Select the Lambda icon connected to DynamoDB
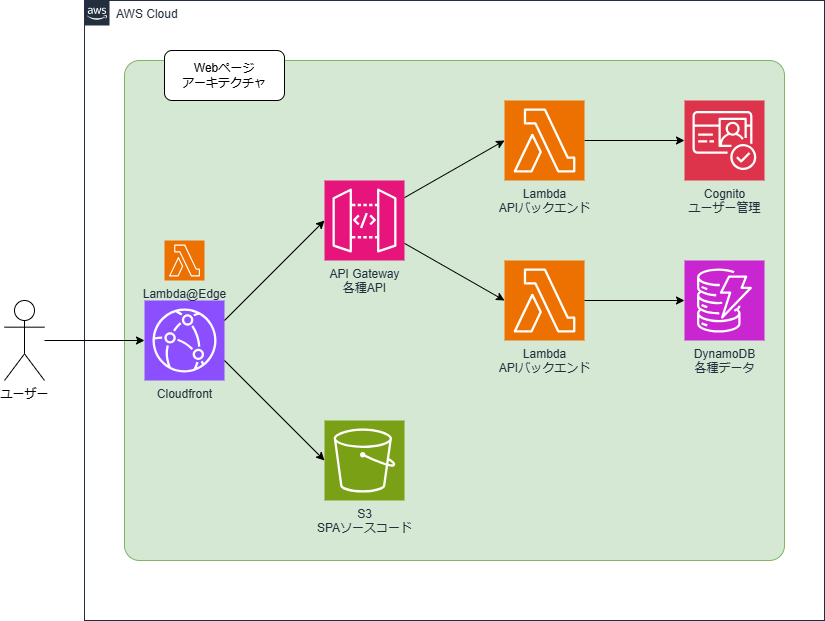Screen dimensions: 825x621 (544, 300)
